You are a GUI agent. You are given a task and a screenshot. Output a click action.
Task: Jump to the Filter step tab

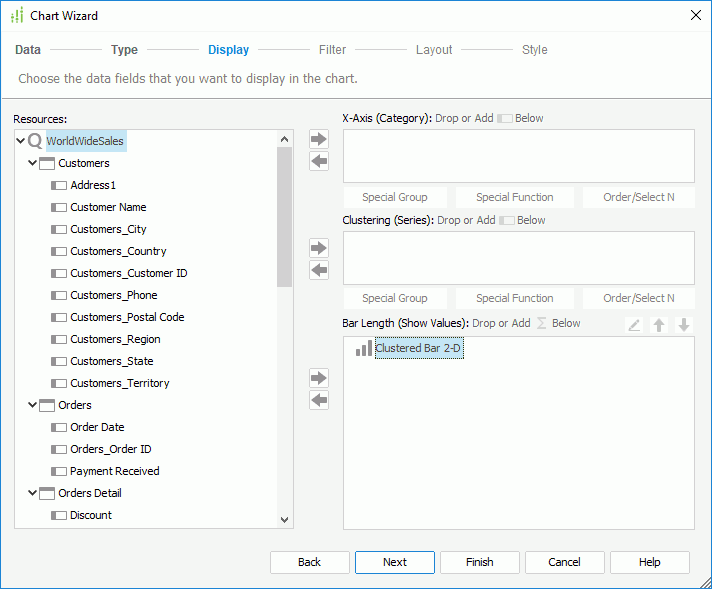pos(332,49)
